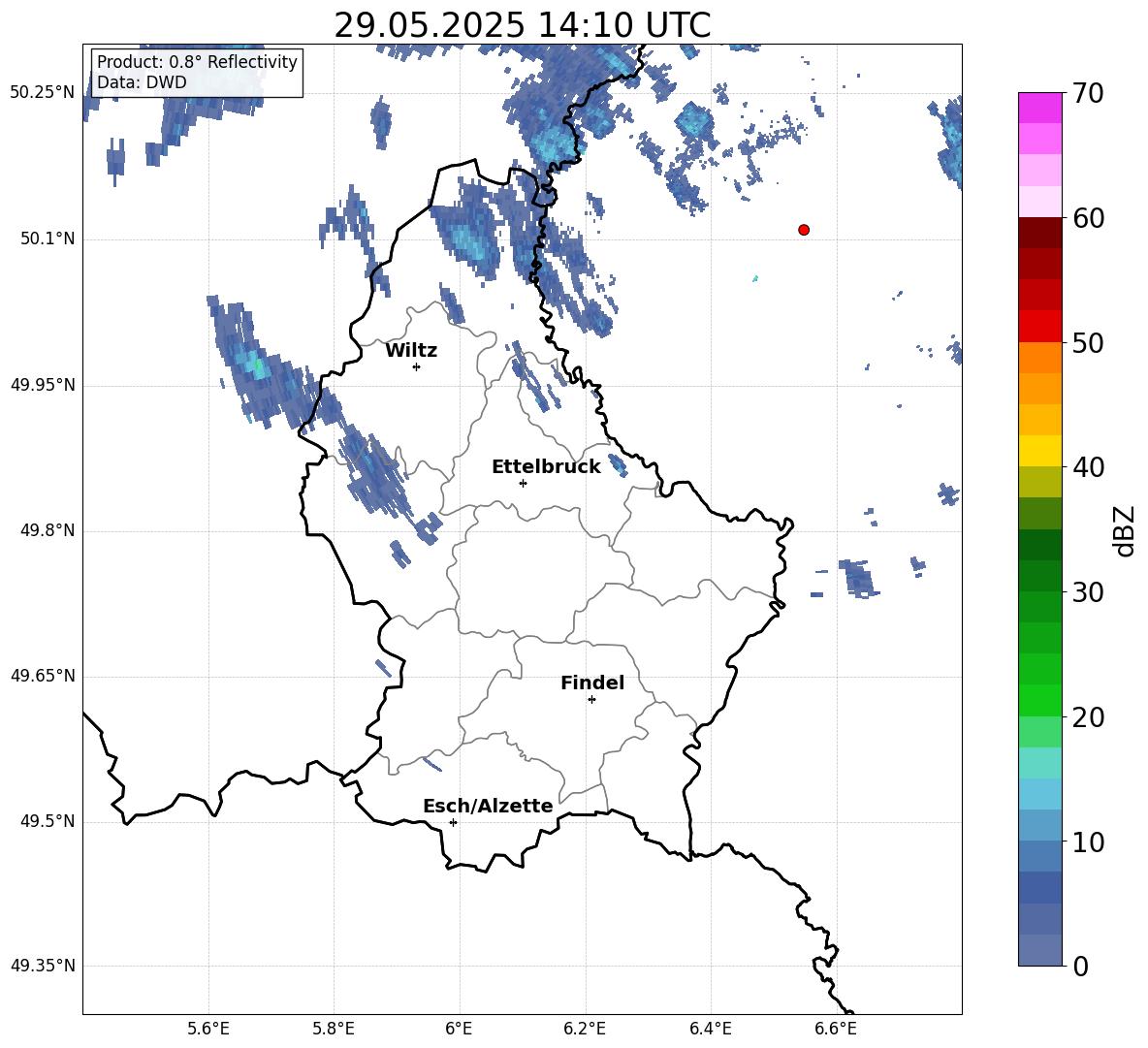The width and height of the screenshot is (1148, 1048).
Task: Click the Ettelbruck station label
Action: coord(546,467)
